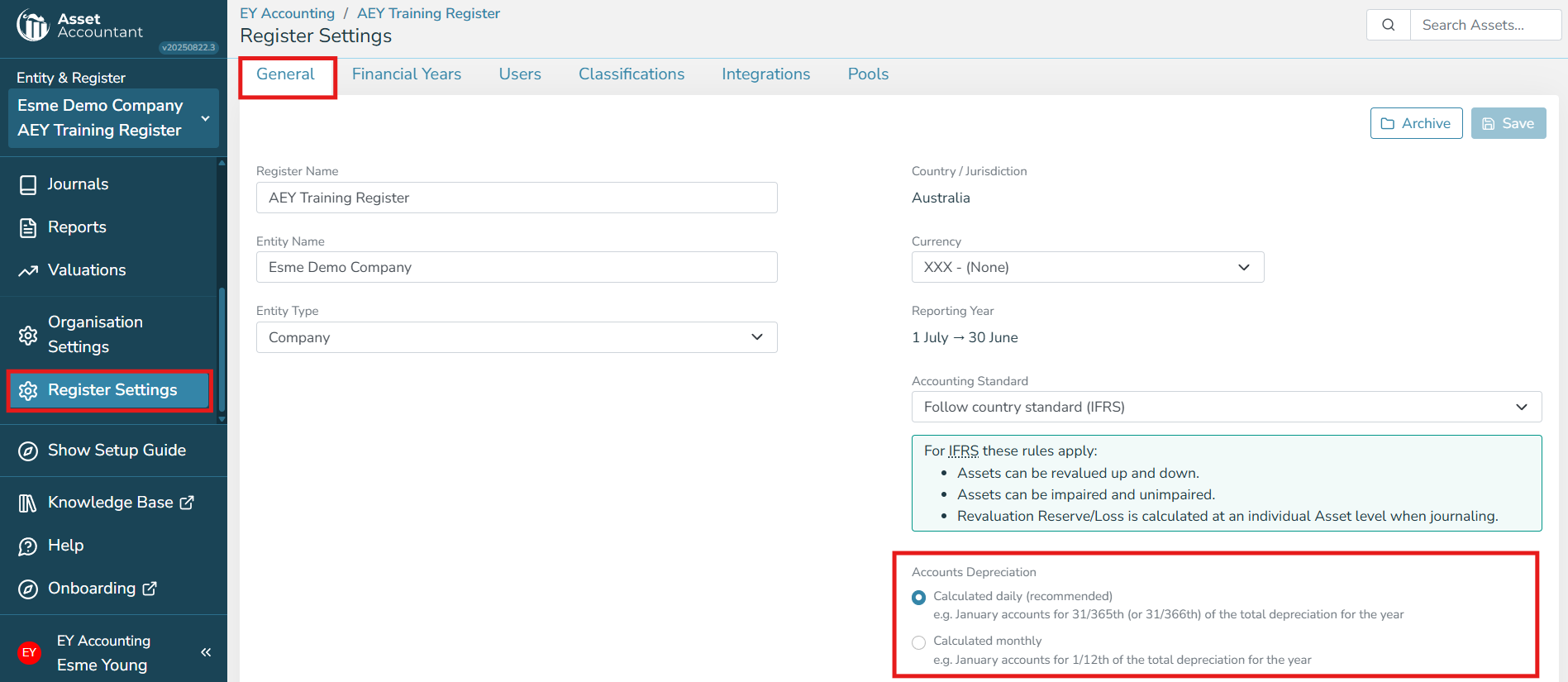Select Calculated monthly radio button
This screenshot has height=682, width=1568.
(x=918, y=642)
